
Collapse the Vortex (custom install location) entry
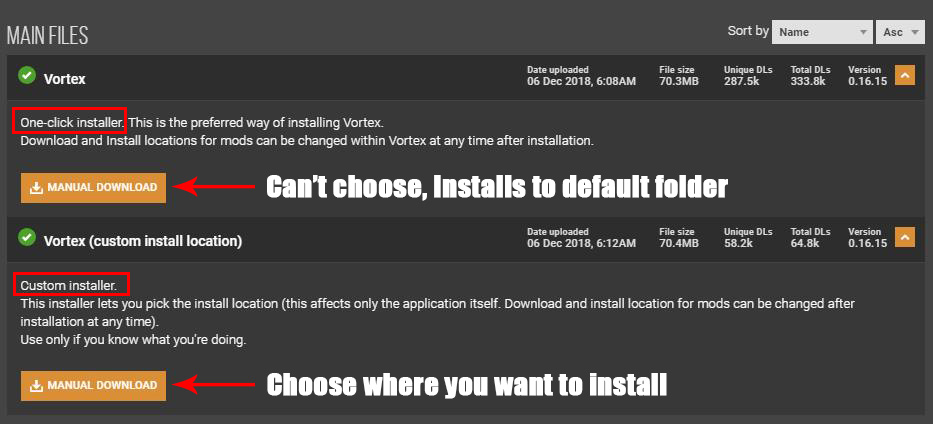coord(904,238)
